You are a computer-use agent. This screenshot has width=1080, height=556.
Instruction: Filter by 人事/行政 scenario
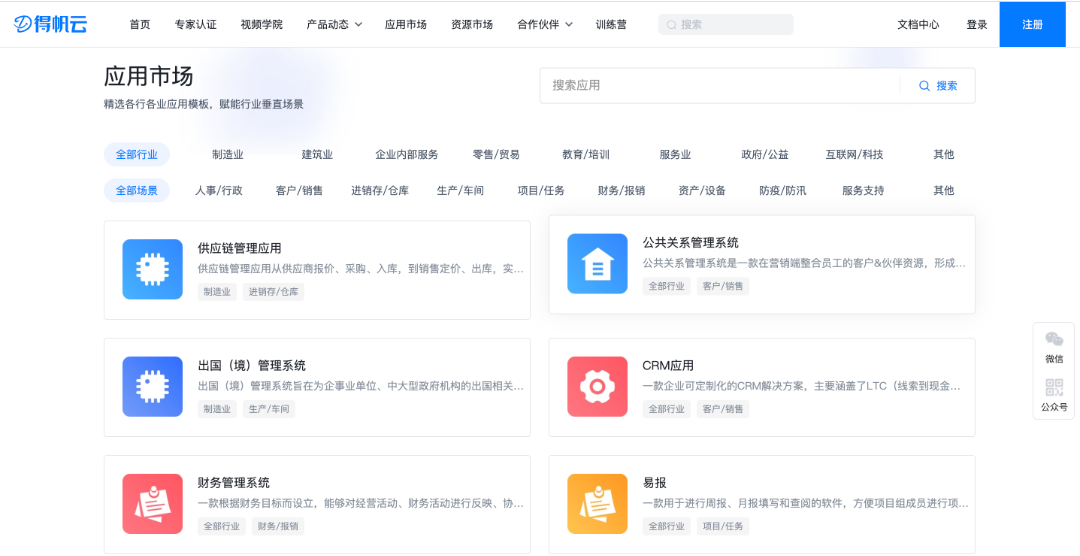pyautogui.click(x=218, y=190)
